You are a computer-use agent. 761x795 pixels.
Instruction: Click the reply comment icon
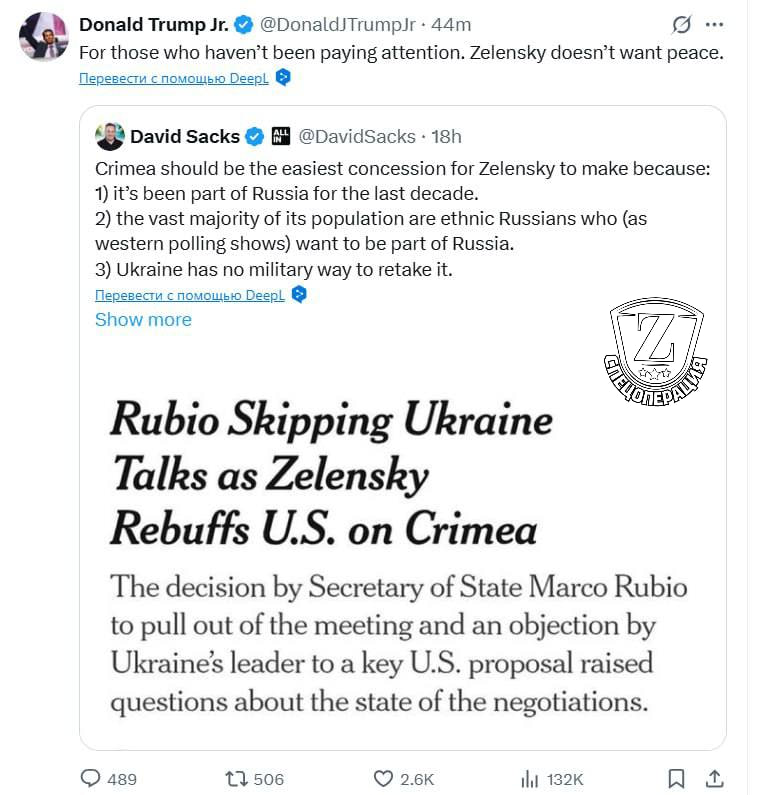pos(91,778)
